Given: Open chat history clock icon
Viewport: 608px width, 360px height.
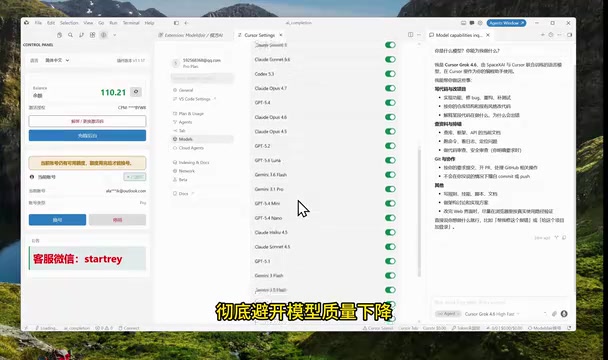Looking at the screenshot, I should click(551, 35).
